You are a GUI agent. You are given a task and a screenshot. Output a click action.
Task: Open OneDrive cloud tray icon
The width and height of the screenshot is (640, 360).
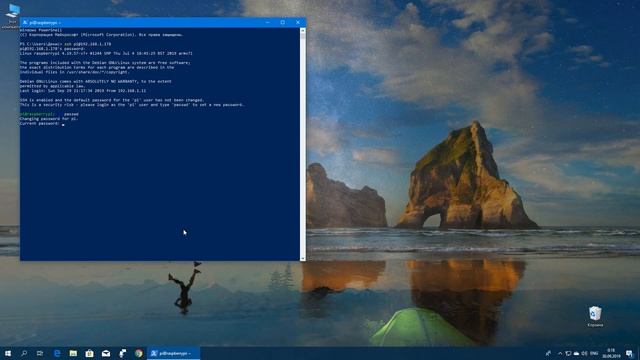(x=576, y=353)
